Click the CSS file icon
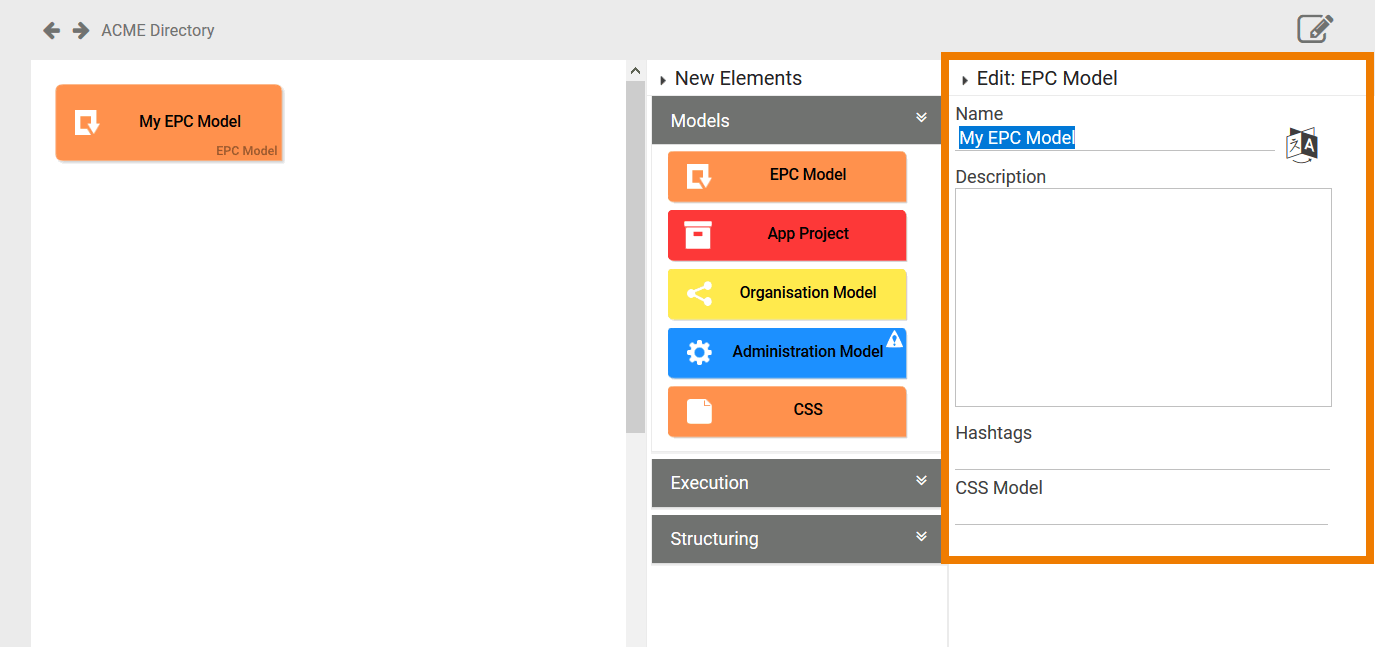 pyautogui.click(x=699, y=411)
